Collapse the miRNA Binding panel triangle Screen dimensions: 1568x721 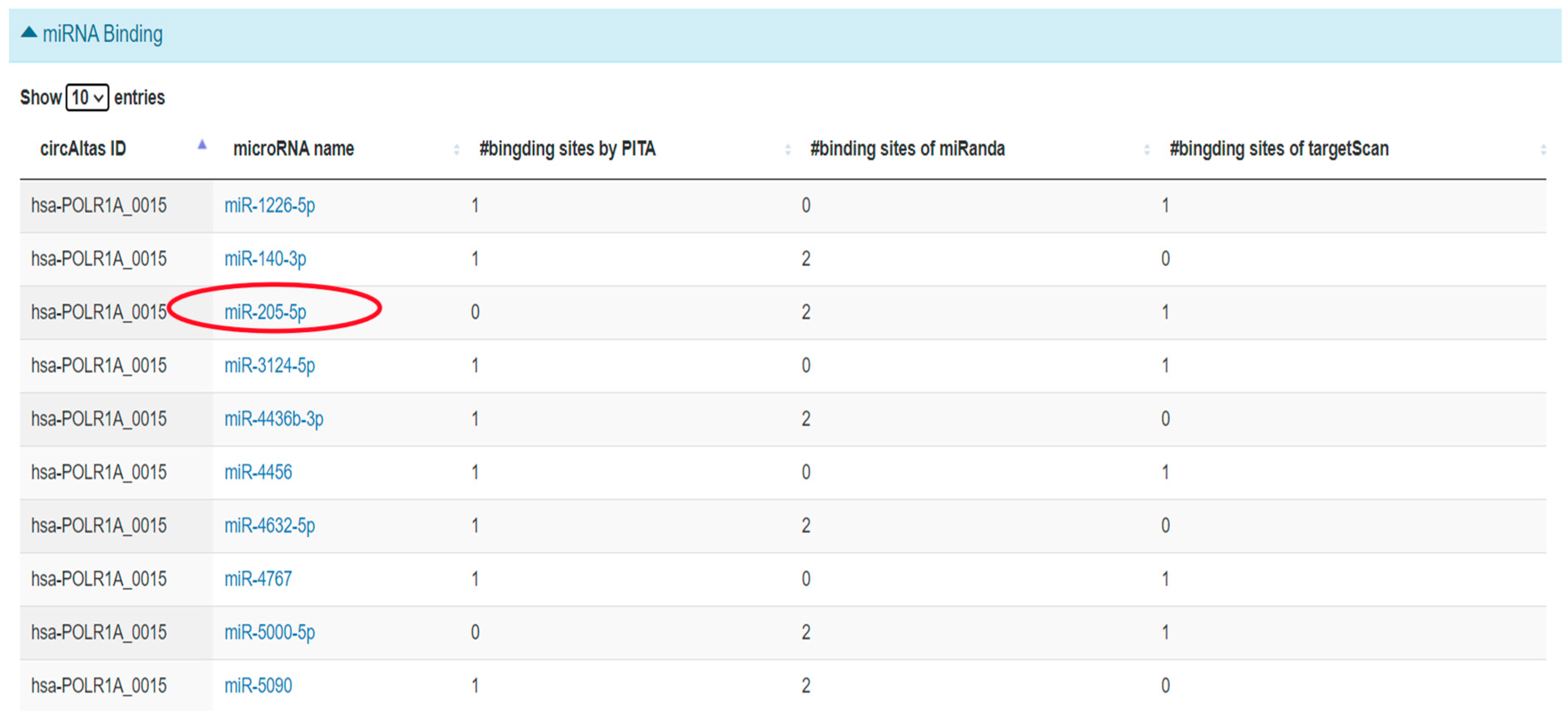point(28,32)
